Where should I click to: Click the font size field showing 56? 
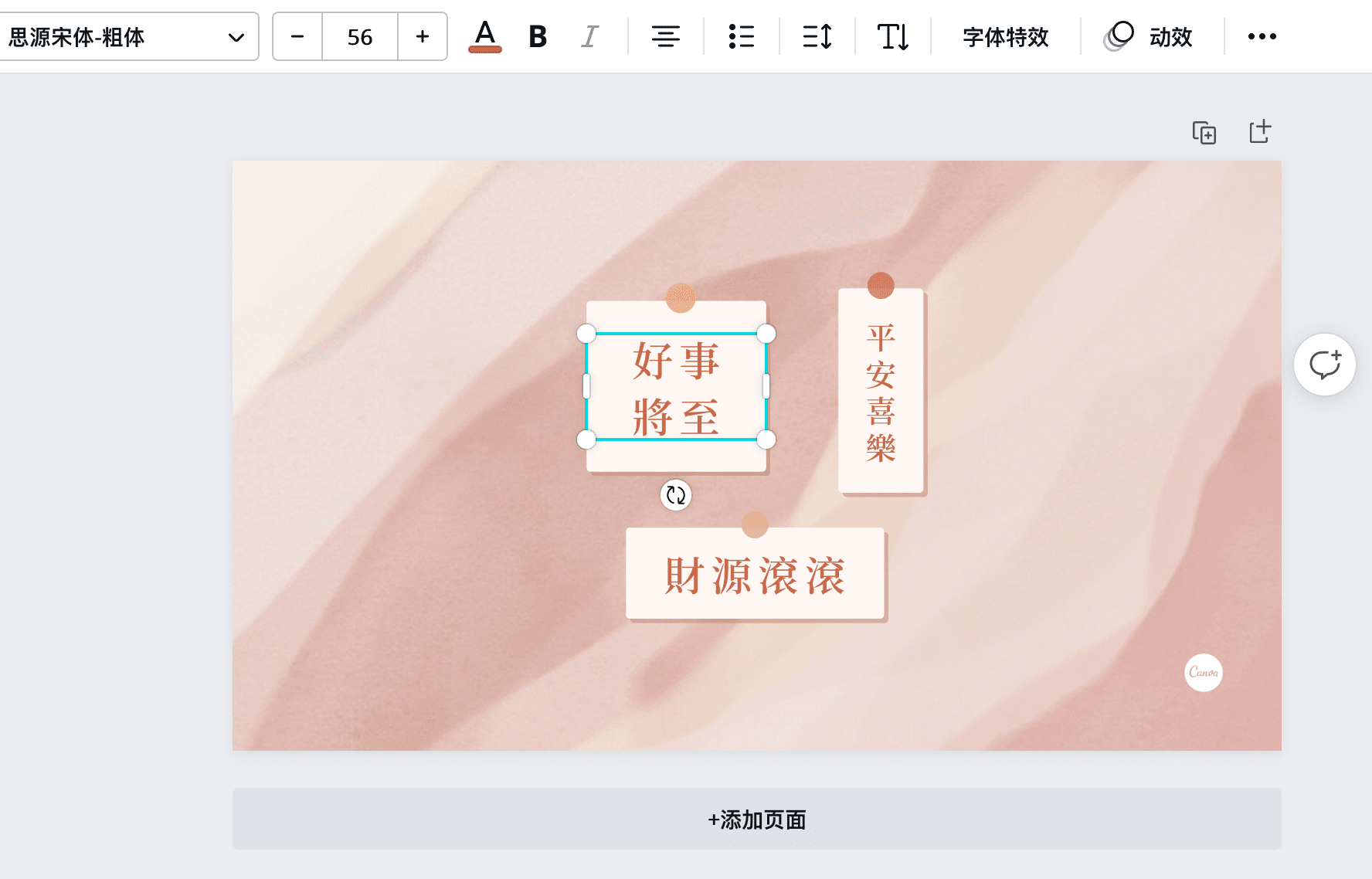coord(360,36)
